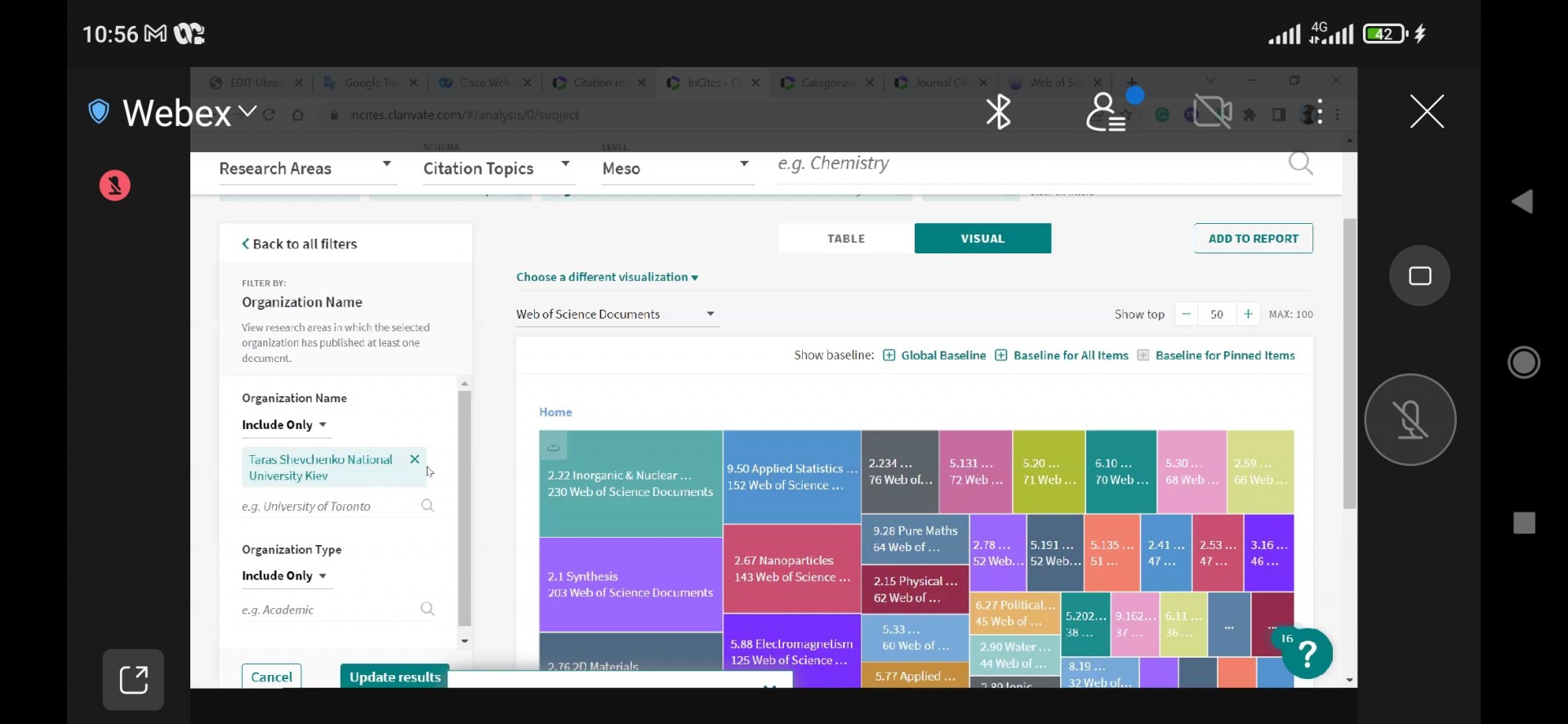
Task: Remove Taras Shevchenko National University filter chip
Action: pyautogui.click(x=415, y=459)
